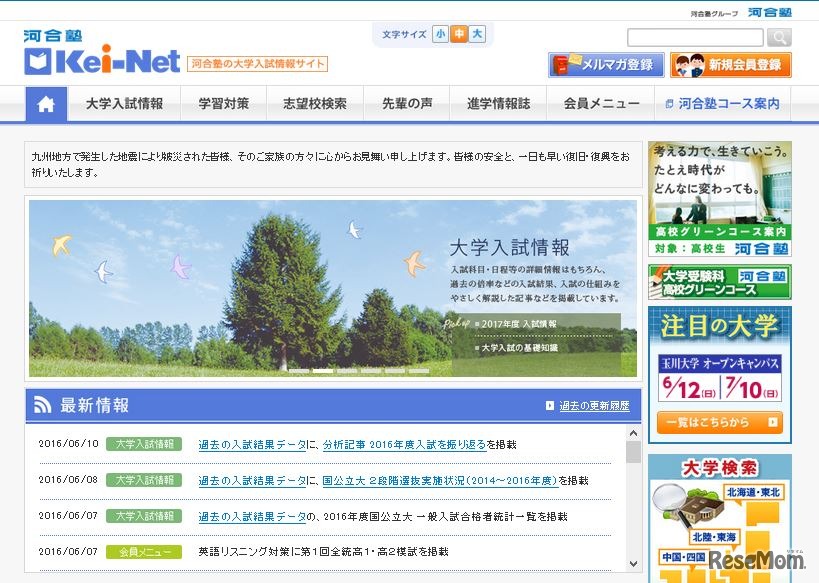Select 北陸・東海 region on map

(714, 537)
